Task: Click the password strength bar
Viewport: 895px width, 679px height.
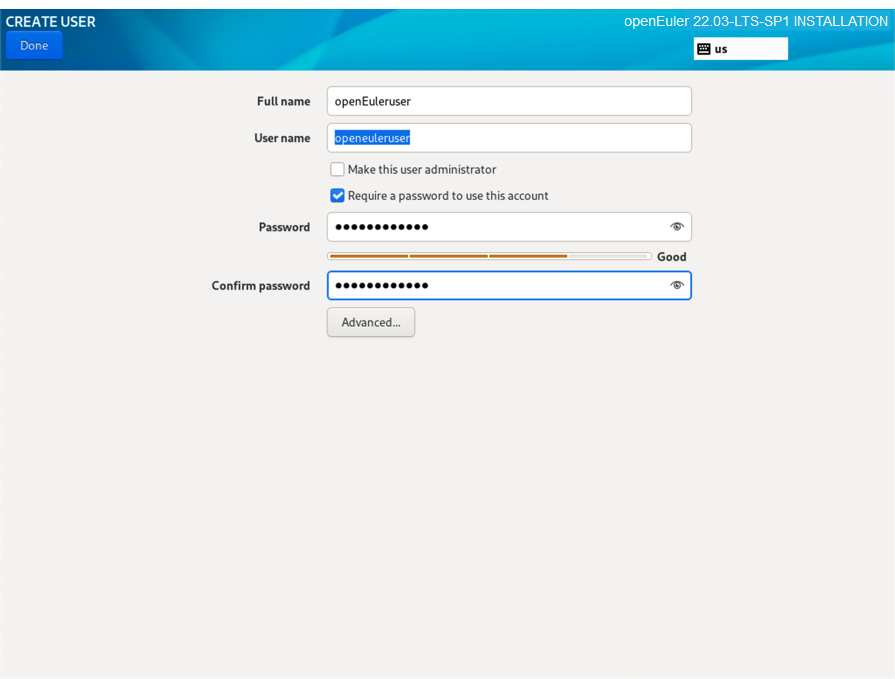Action: coord(489,257)
